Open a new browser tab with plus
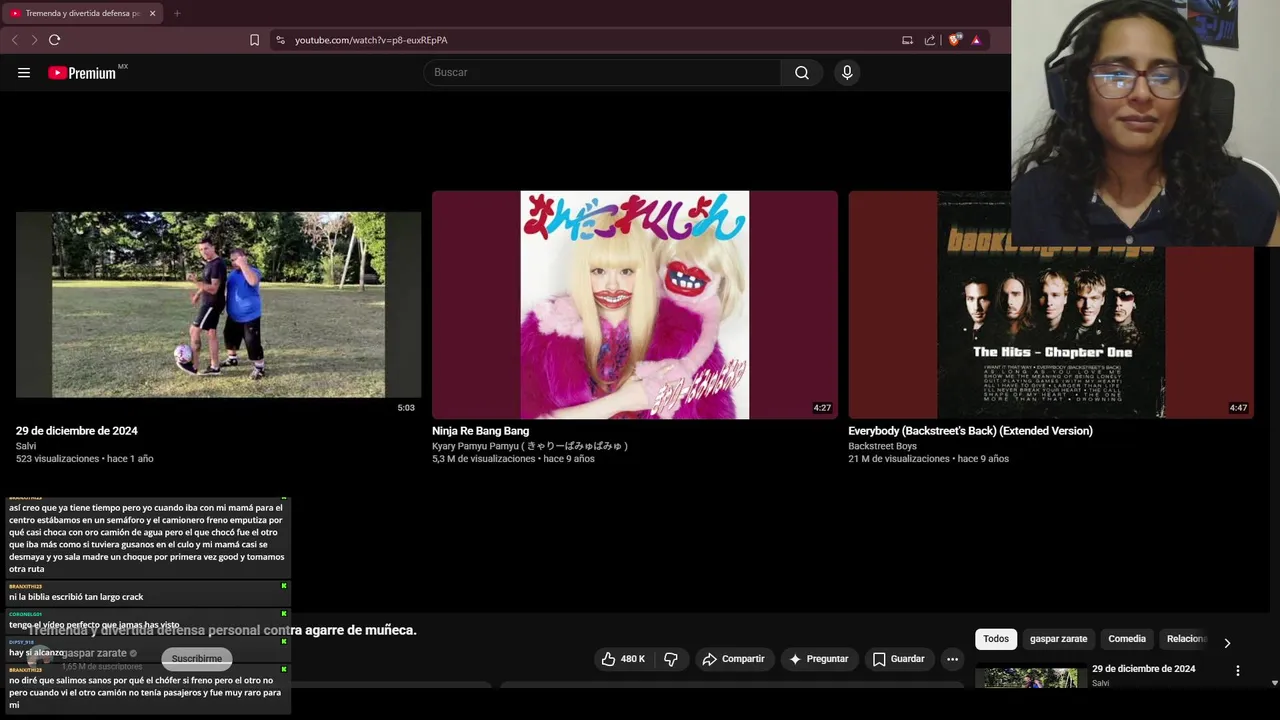 pyautogui.click(x=177, y=13)
